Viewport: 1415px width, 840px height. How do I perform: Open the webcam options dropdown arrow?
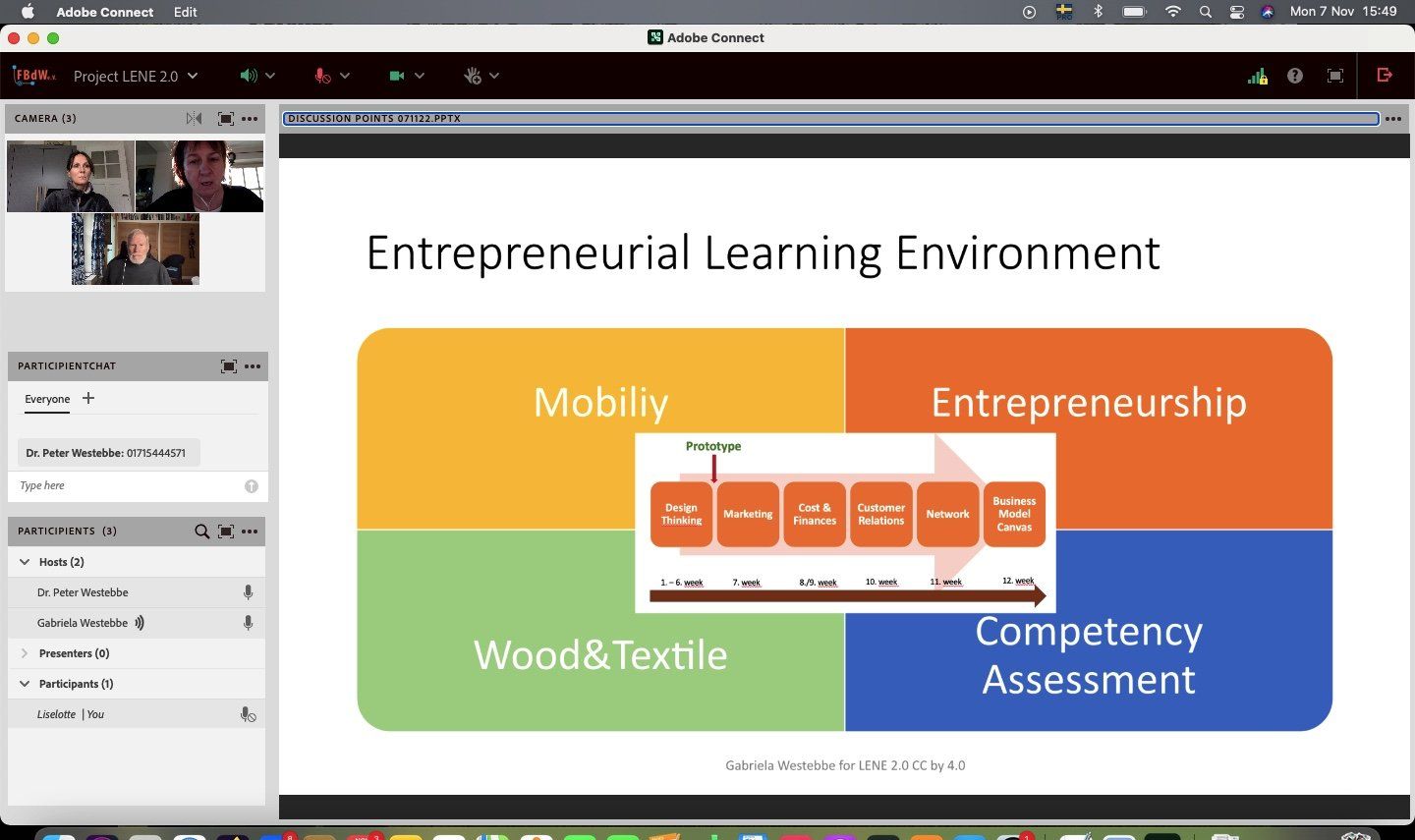click(x=420, y=76)
